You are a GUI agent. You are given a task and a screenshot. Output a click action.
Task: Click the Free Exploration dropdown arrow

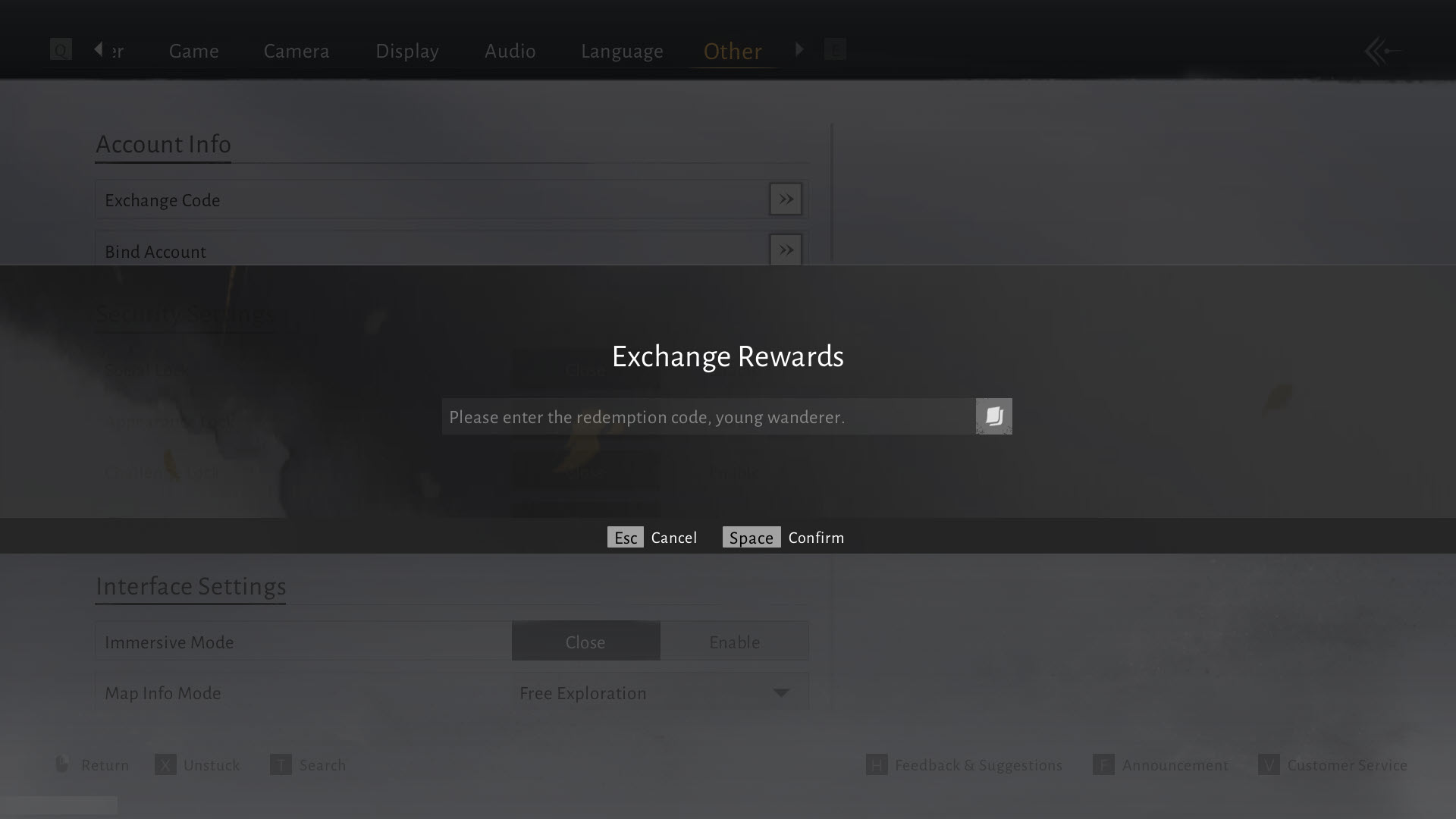coord(781,693)
